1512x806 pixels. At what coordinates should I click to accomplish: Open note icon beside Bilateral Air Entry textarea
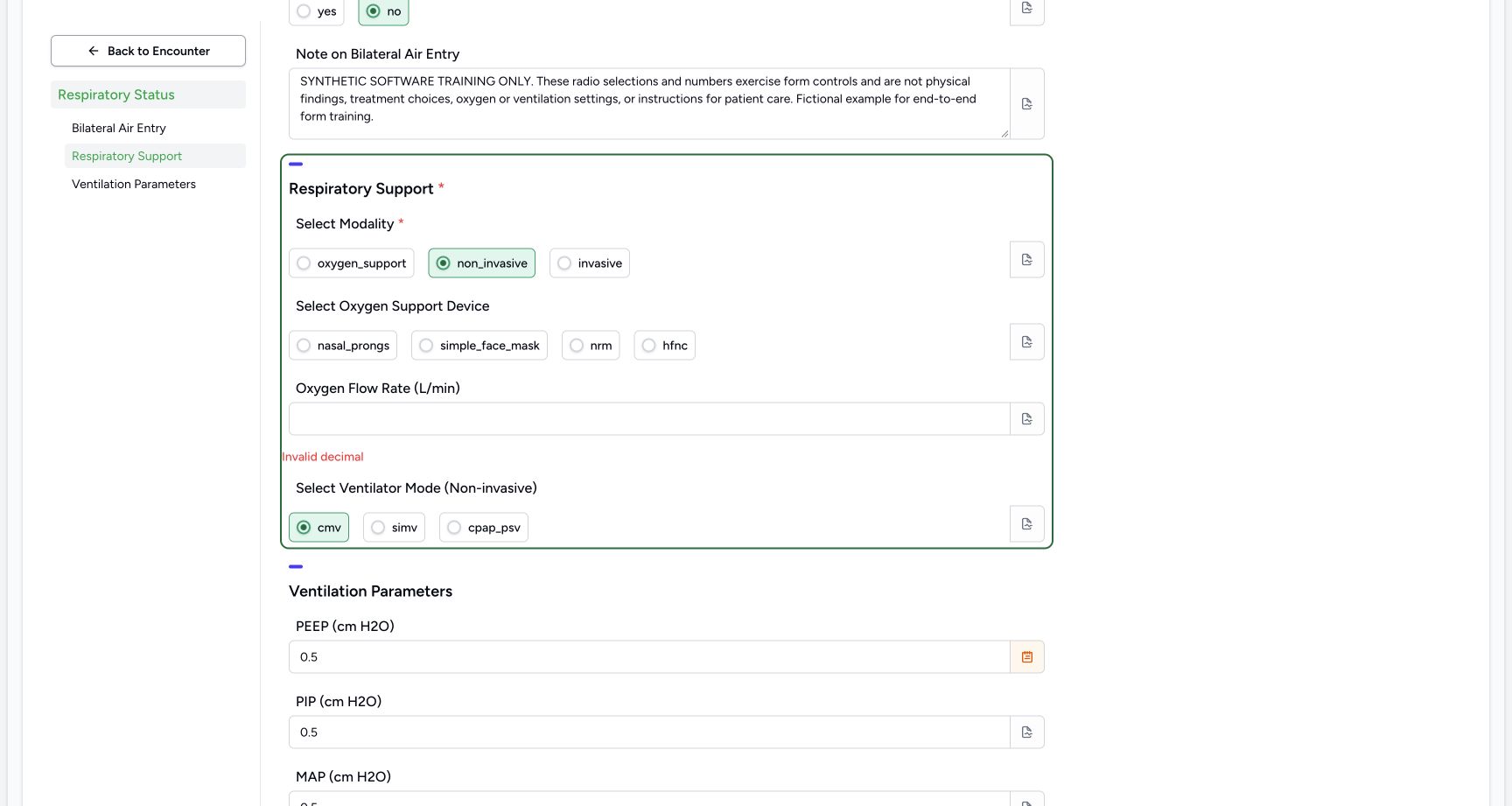tap(1027, 103)
